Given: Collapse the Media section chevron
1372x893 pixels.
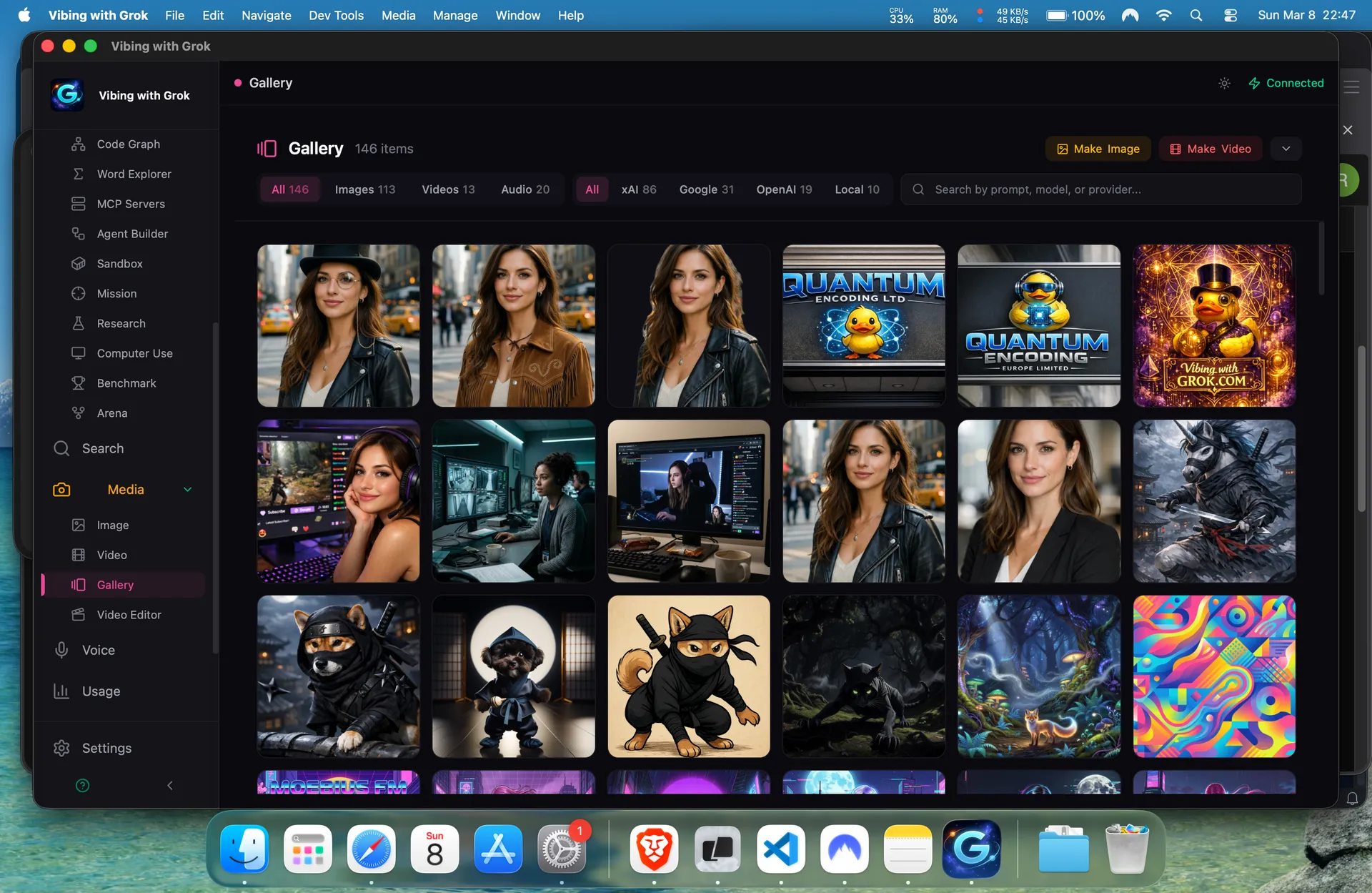Looking at the screenshot, I should pyautogui.click(x=188, y=489).
